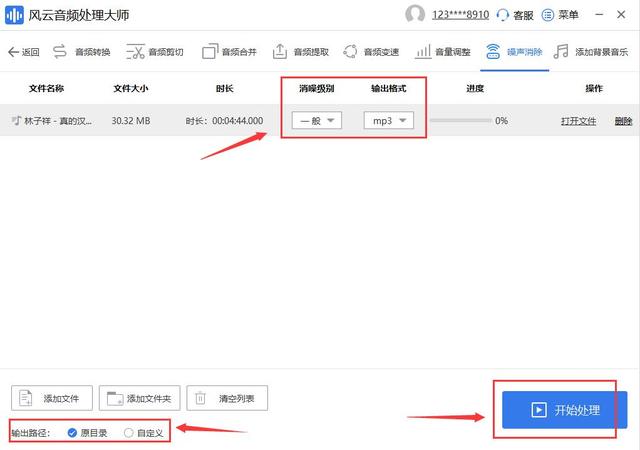Click the music file icon in the row

pos(16,120)
